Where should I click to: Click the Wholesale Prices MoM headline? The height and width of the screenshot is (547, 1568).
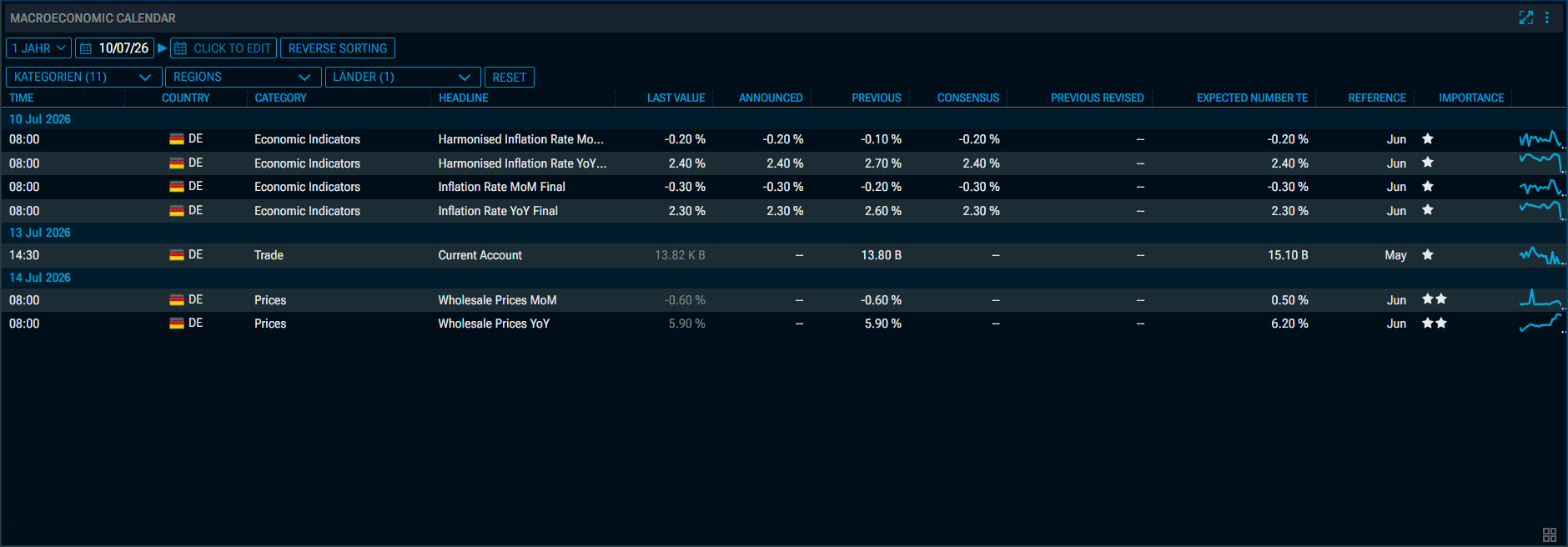(x=498, y=300)
